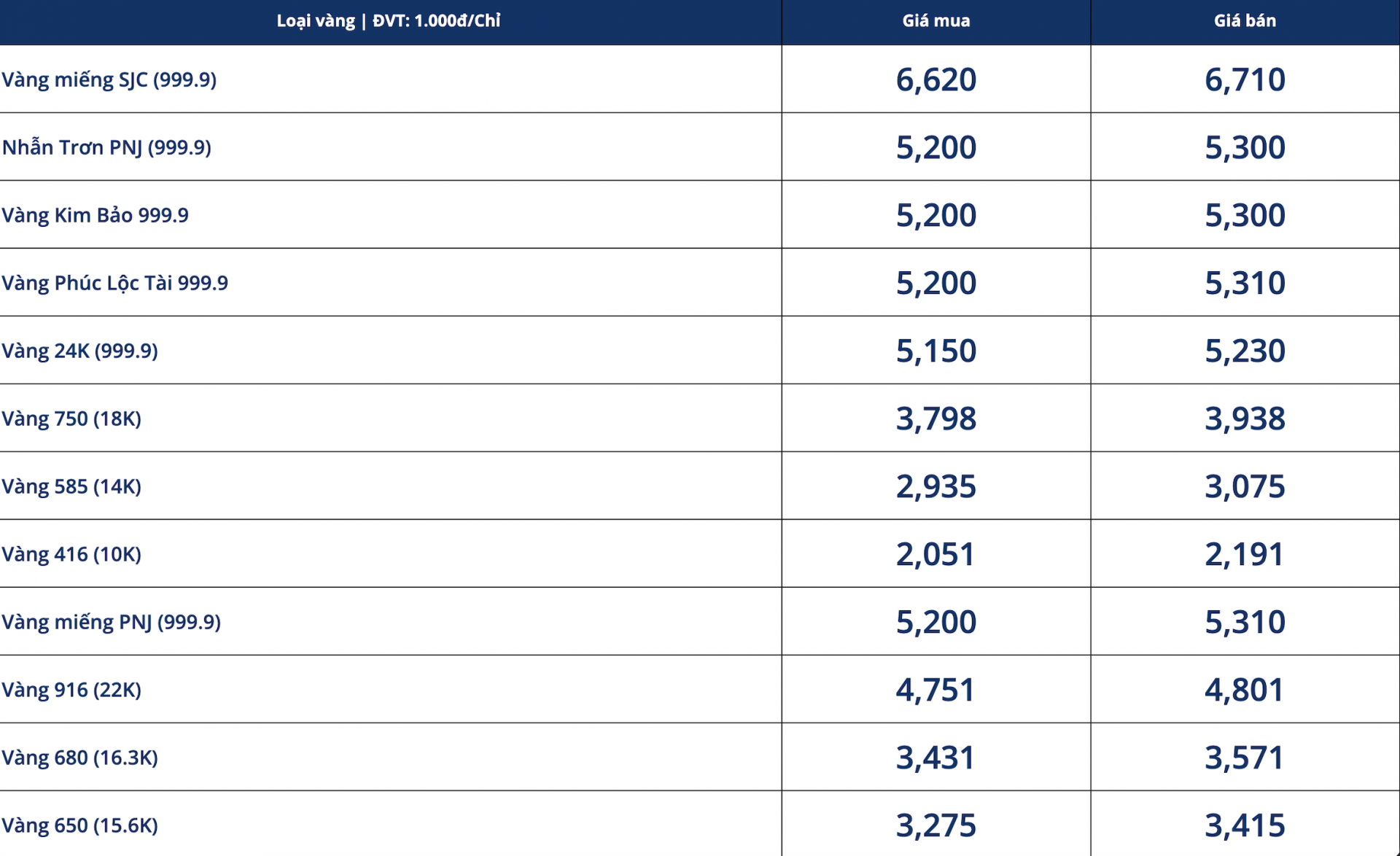
Task: Select the "Nhẫn Trơn PNJ (999.9)" row label
Action: click(106, 147)
